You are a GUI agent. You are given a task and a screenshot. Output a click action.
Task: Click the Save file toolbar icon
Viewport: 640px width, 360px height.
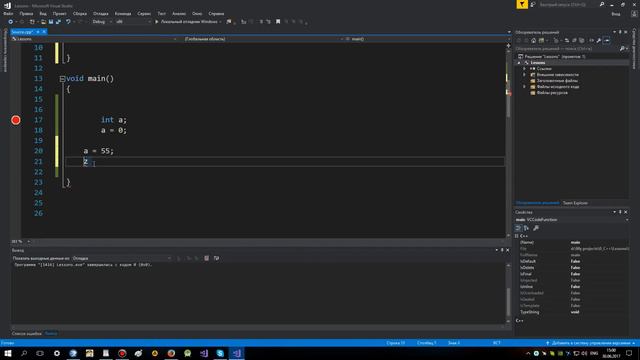pos(51,22)
